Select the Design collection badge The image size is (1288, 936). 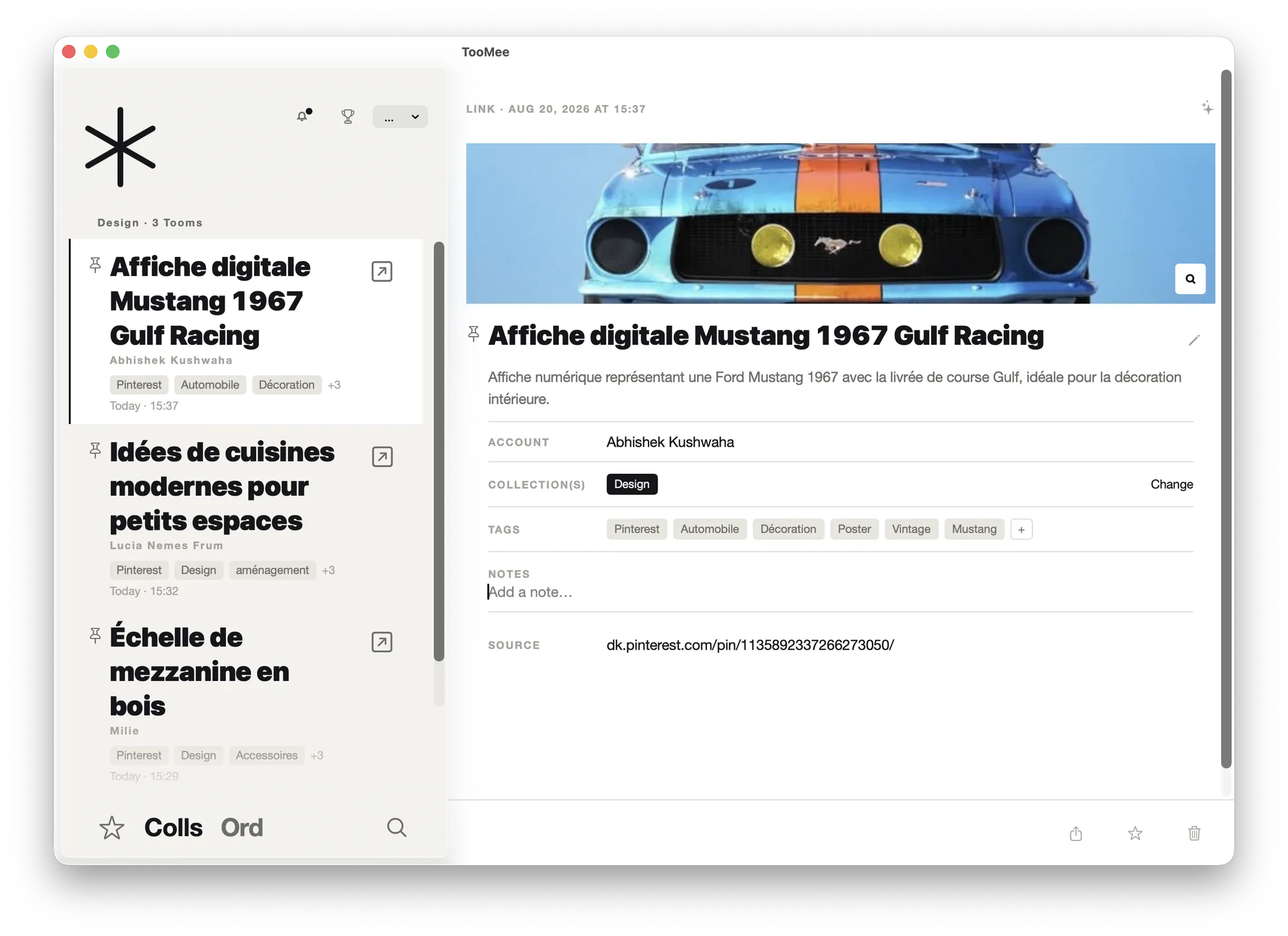pyautogui.click(x=632, y=484)
